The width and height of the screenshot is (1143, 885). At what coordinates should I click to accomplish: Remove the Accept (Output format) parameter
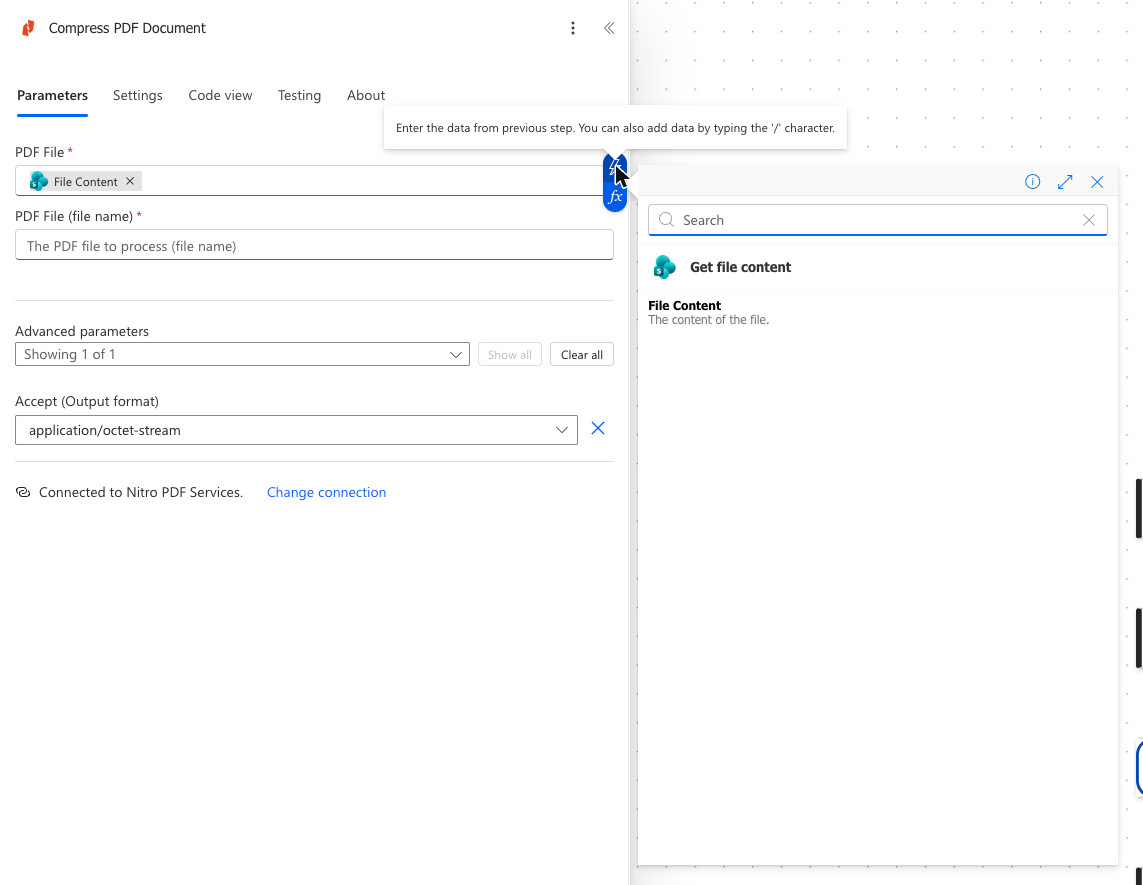[598, 429]
